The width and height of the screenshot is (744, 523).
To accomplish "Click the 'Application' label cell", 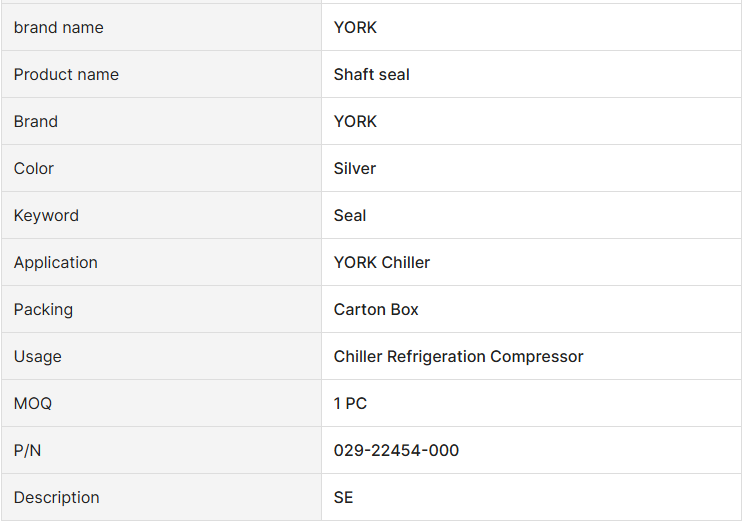I will click(x=56, y=263).
